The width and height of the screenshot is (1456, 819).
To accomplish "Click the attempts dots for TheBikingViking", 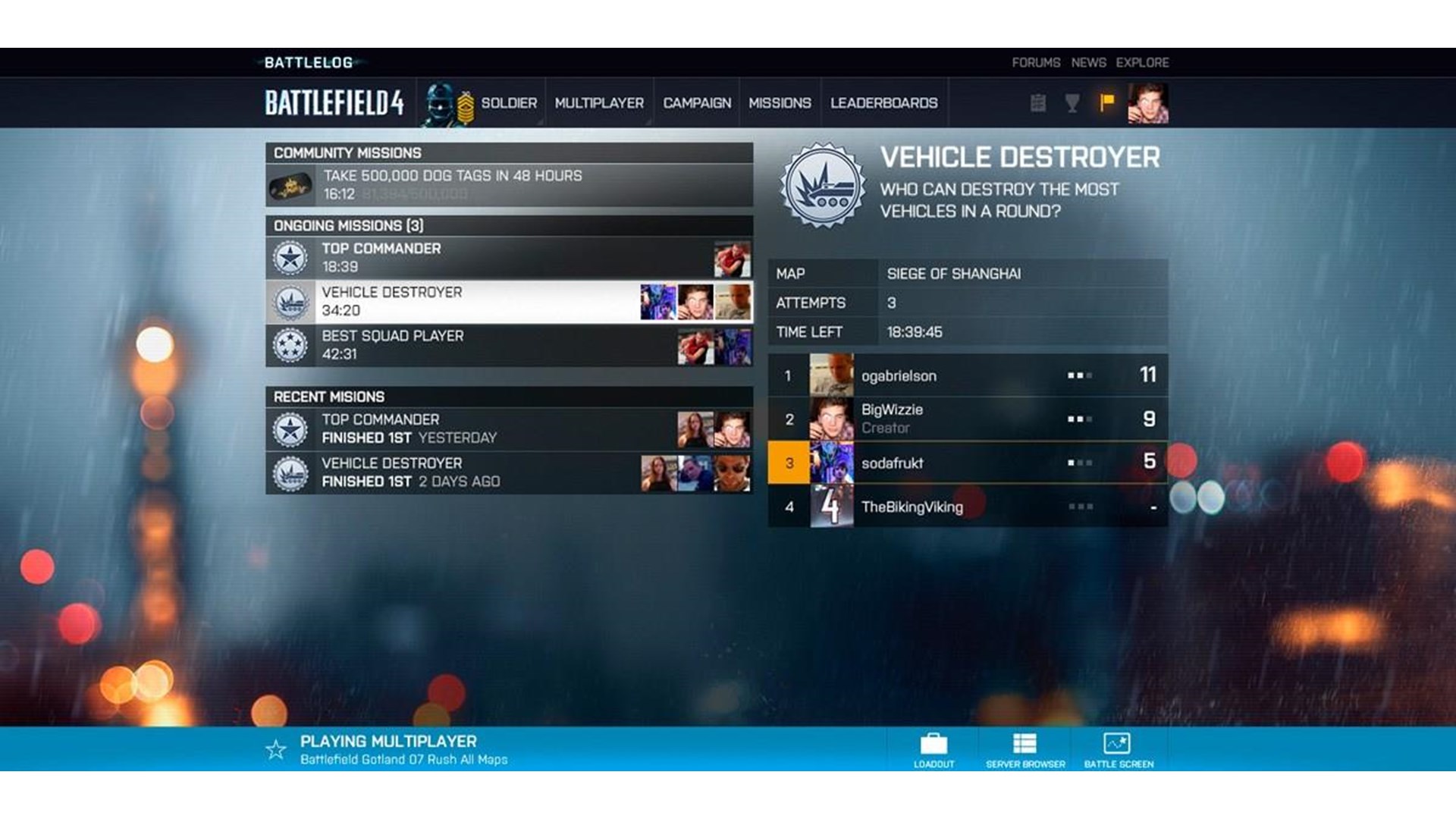I will click(x=1080, y=507).
